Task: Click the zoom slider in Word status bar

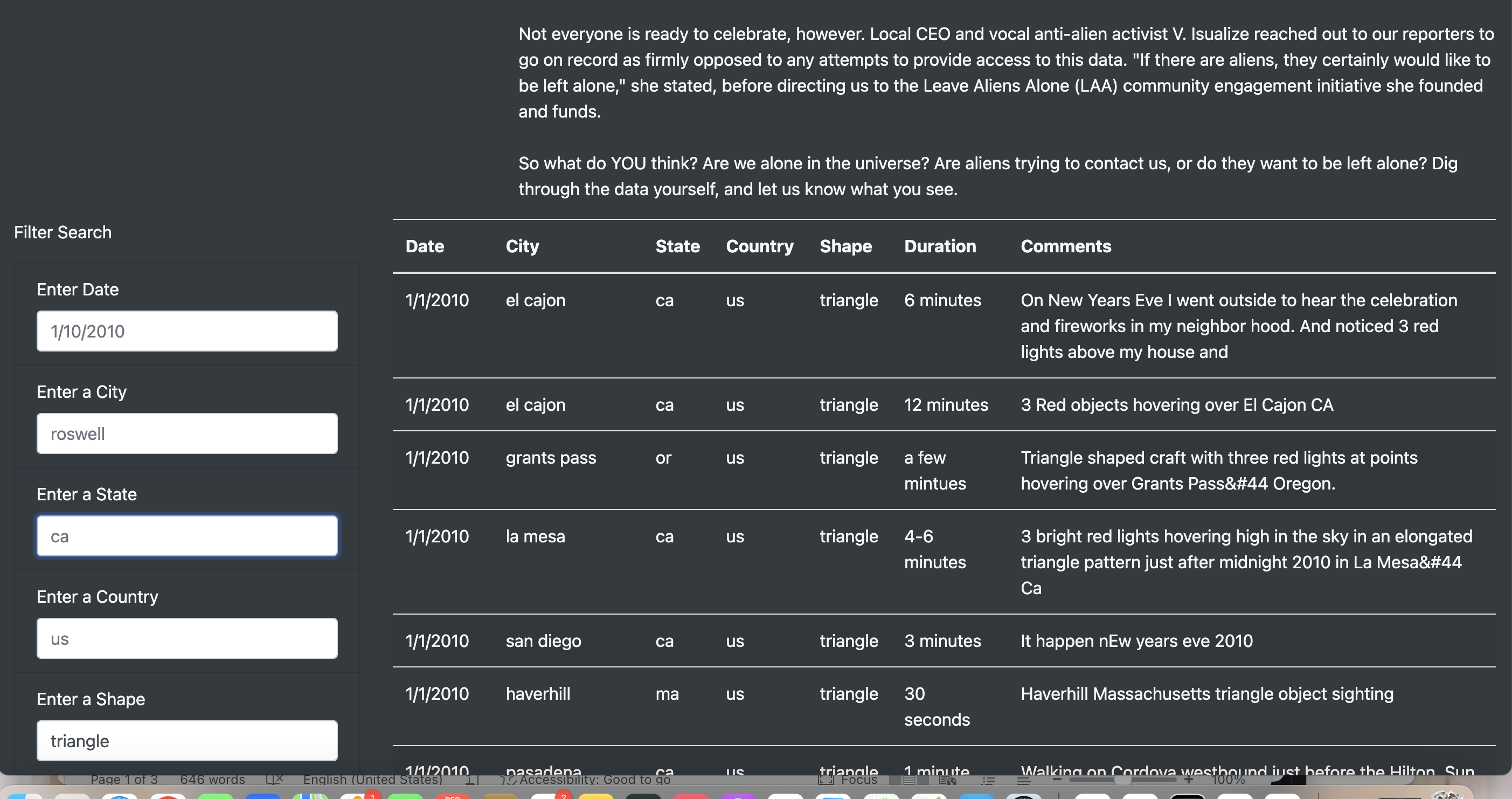Action: coord(1122,780)
